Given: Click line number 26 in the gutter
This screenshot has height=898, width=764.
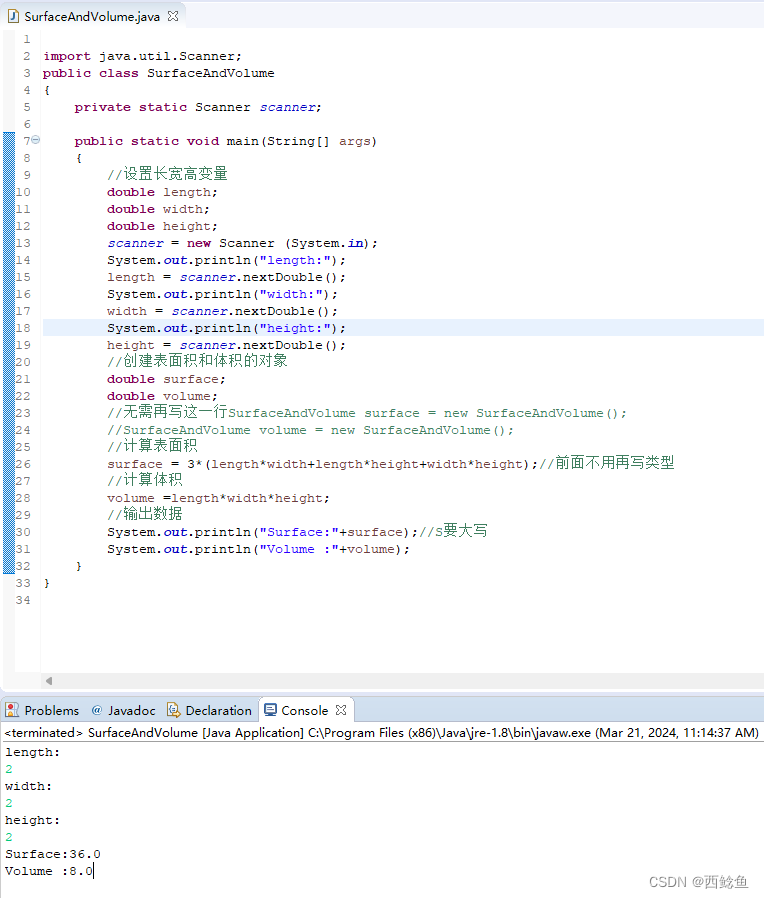Looking at the screenshot, I should (x=23, y=464).
